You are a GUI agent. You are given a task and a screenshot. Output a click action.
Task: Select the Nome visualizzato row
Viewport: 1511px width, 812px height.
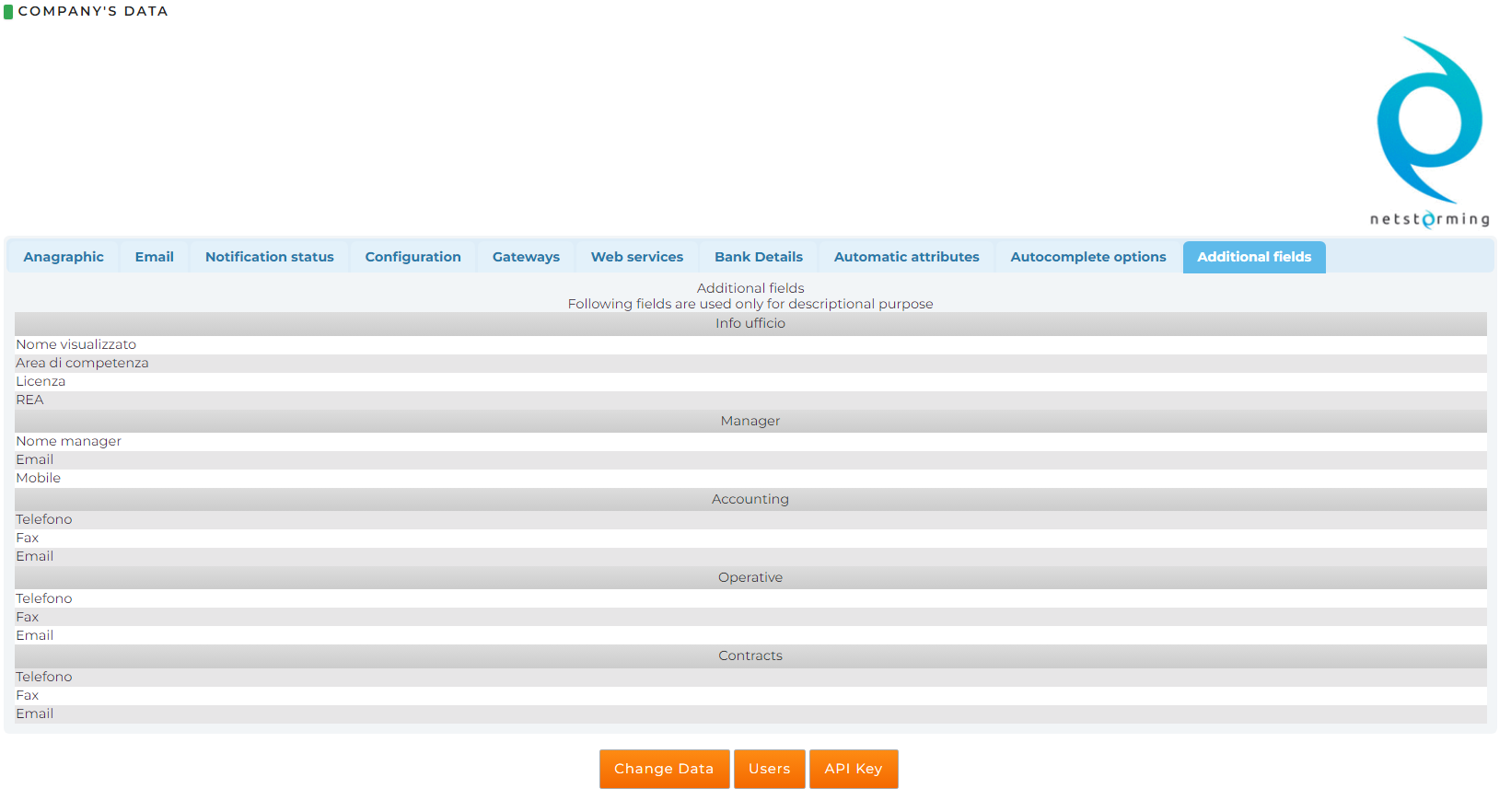pyautogui.click(x=76, y=344)
